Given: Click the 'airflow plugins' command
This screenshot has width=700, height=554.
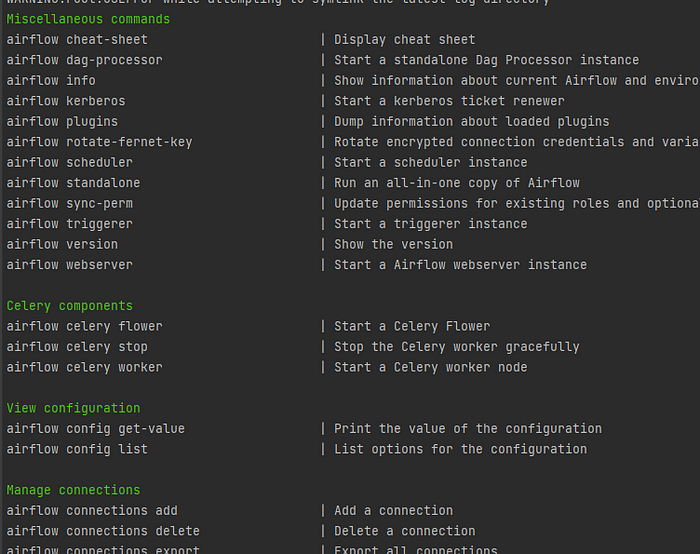Looking at the screenshot, I should tap(62, 122).
